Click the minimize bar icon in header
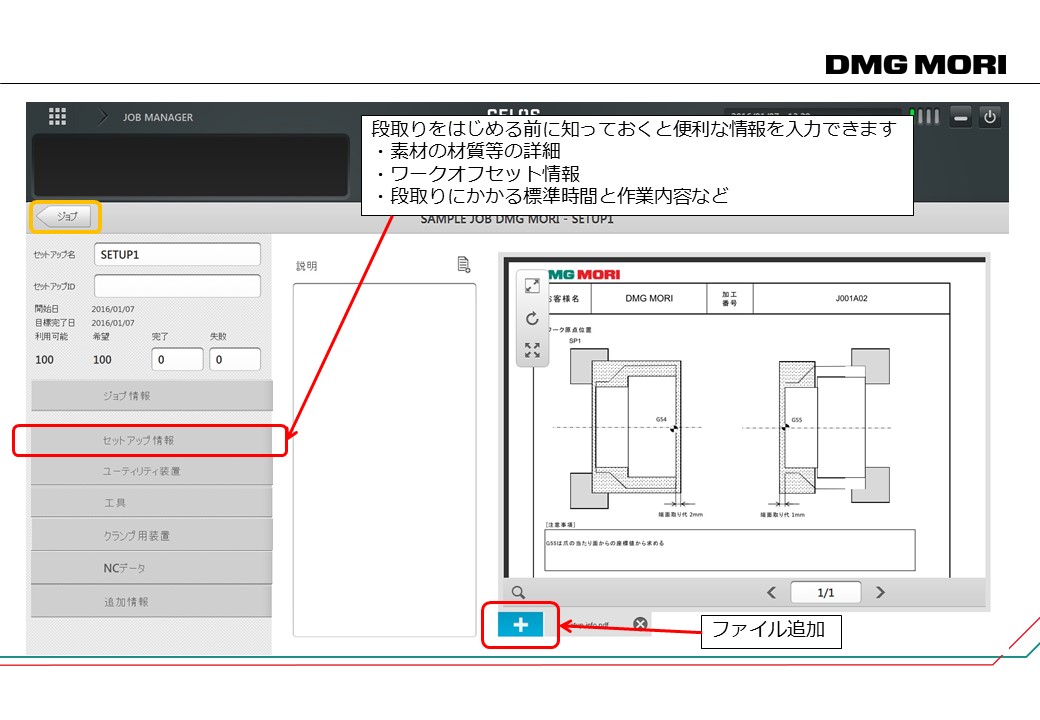Viewport: 1040px width, 720px height. click(x=960, y=118)
